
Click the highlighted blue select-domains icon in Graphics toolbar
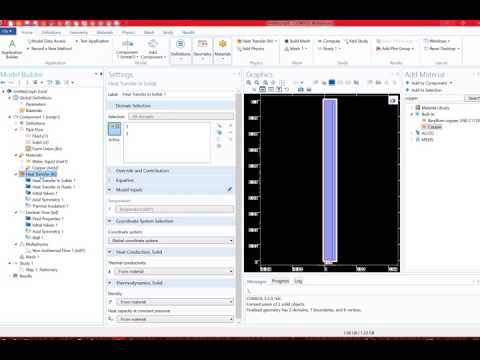click(332, 83)
